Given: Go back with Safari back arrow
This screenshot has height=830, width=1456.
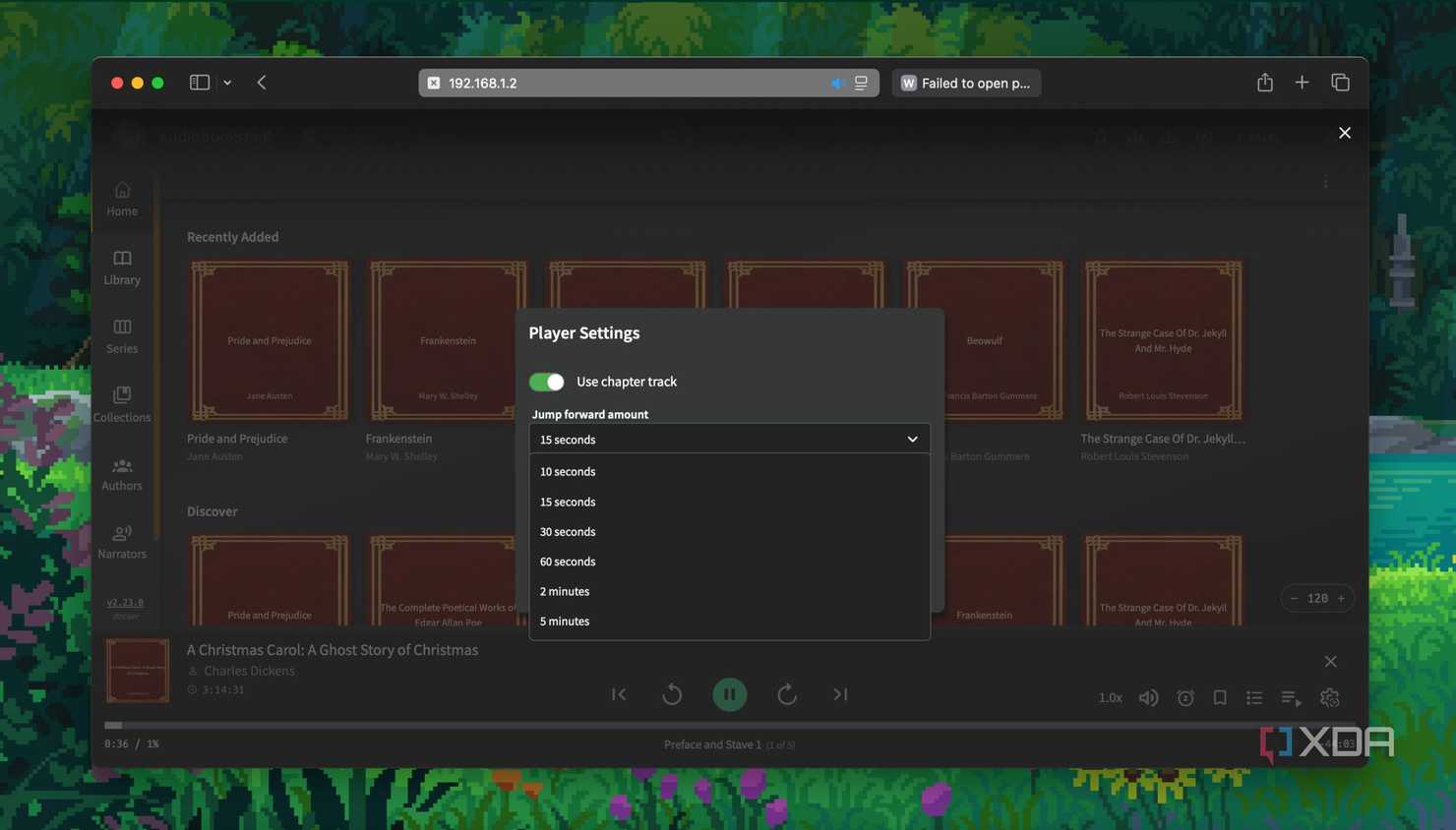Looking at the screenshot, I should pos(262,83).
